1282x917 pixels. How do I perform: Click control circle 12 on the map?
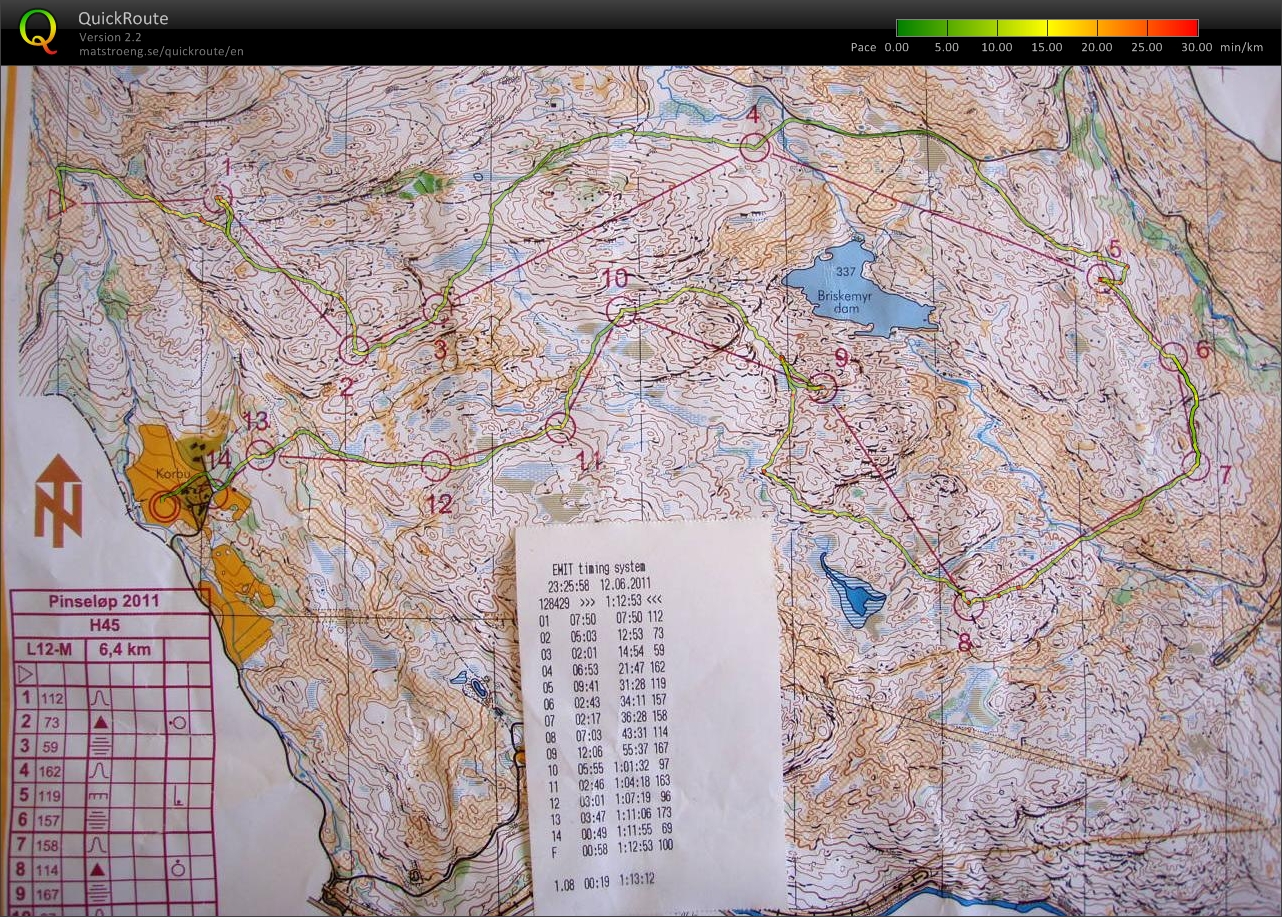pos(436,464)
